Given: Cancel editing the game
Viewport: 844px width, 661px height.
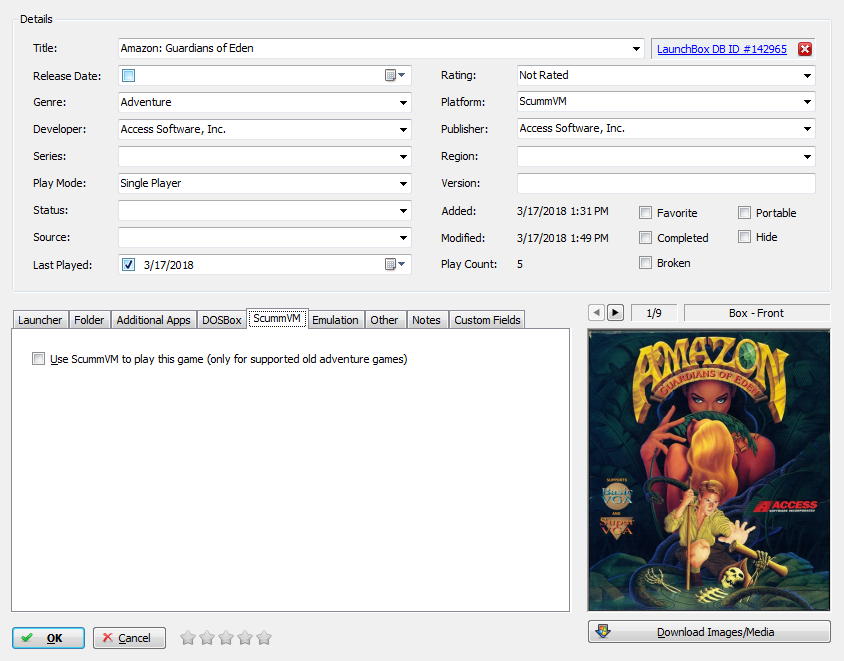Looking at the screenshot, I should (129, 638).
